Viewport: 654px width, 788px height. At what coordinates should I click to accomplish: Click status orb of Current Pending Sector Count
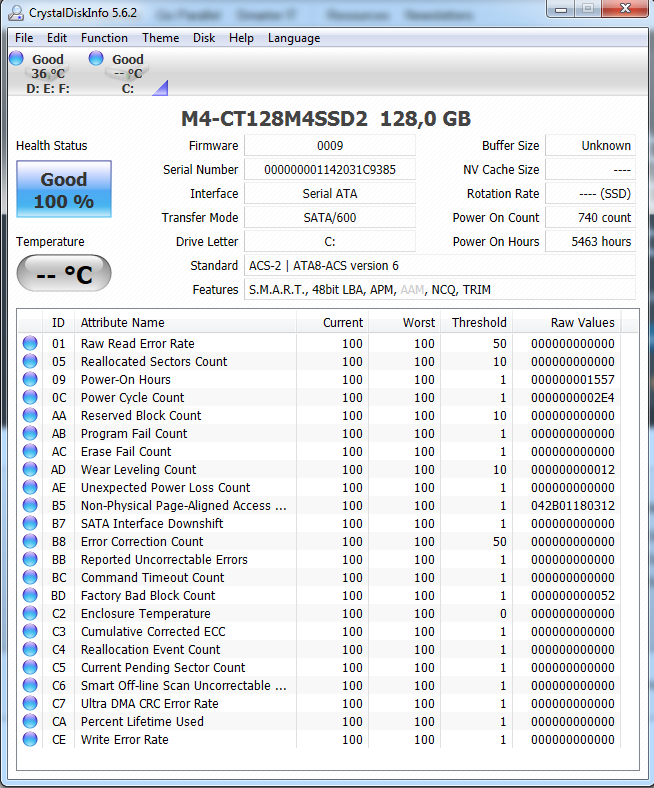(x=30, y=667)
